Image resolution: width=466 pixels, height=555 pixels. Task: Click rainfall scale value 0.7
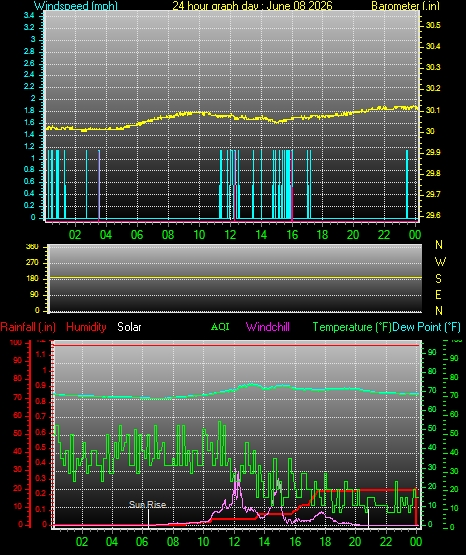(x=41, y=416)
